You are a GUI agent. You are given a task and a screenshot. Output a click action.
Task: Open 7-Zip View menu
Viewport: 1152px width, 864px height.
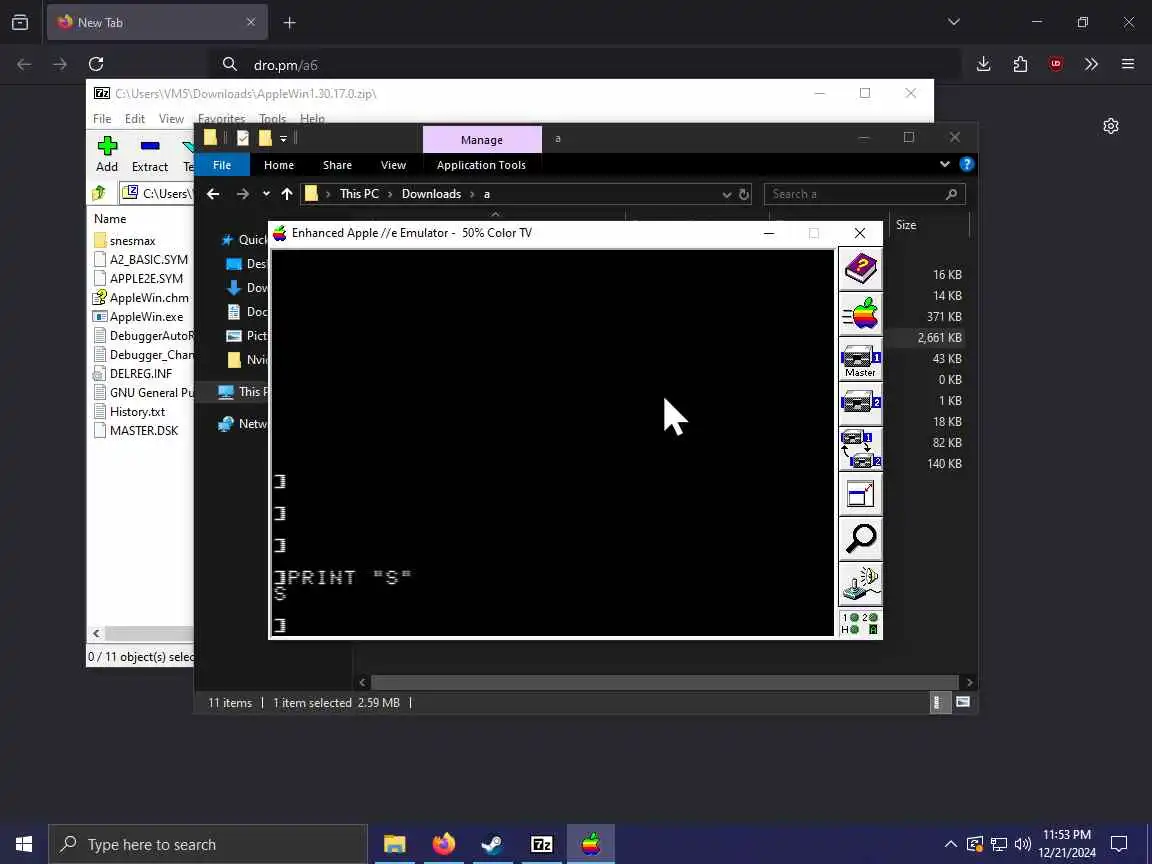pyautogui.click(x=171, y=118)
